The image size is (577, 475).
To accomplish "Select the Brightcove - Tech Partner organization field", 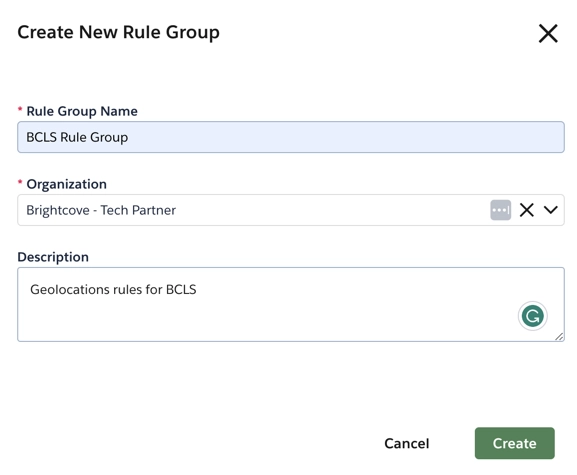I will point(291,210).
